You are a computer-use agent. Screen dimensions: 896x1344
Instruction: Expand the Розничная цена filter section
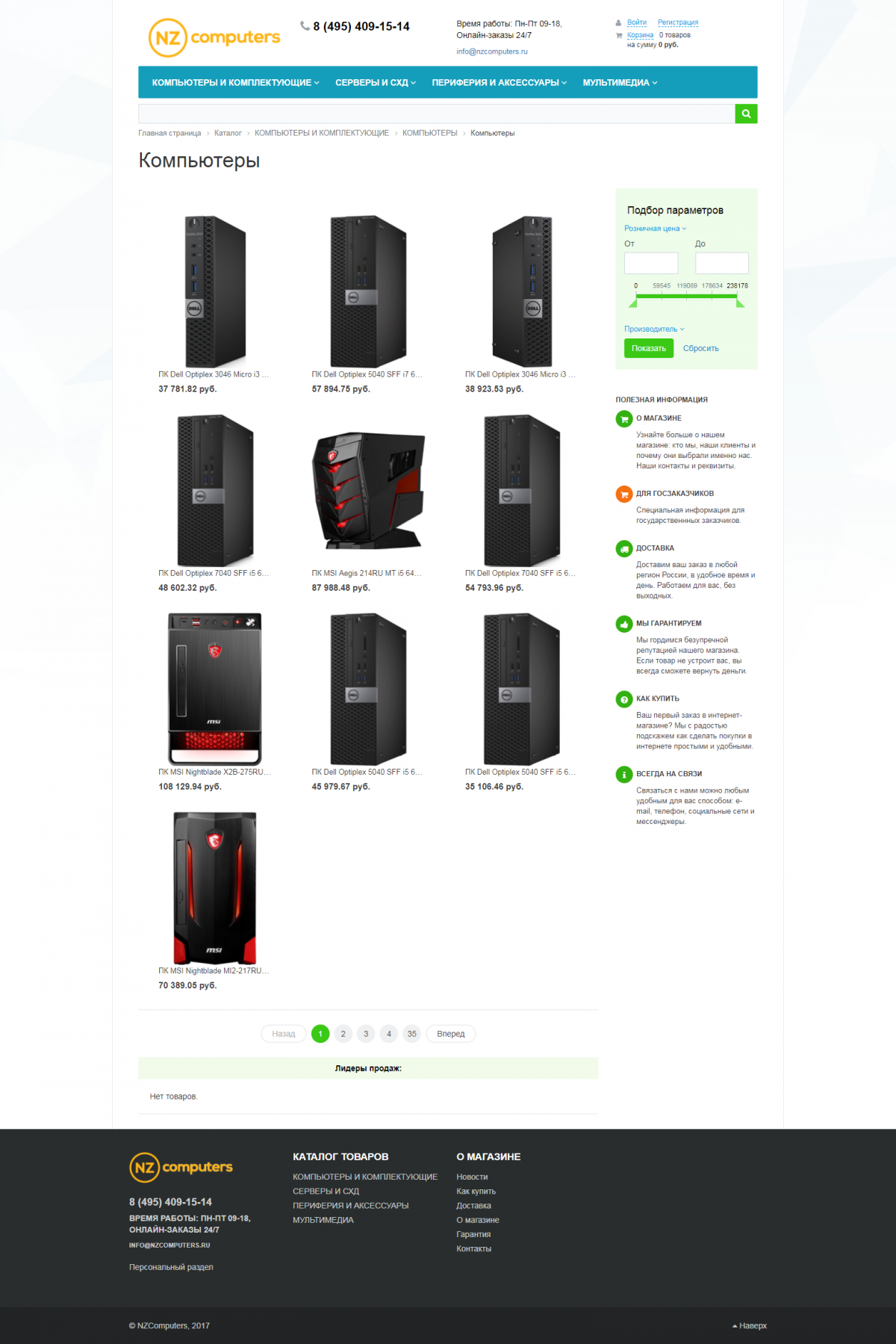point(655,229)
